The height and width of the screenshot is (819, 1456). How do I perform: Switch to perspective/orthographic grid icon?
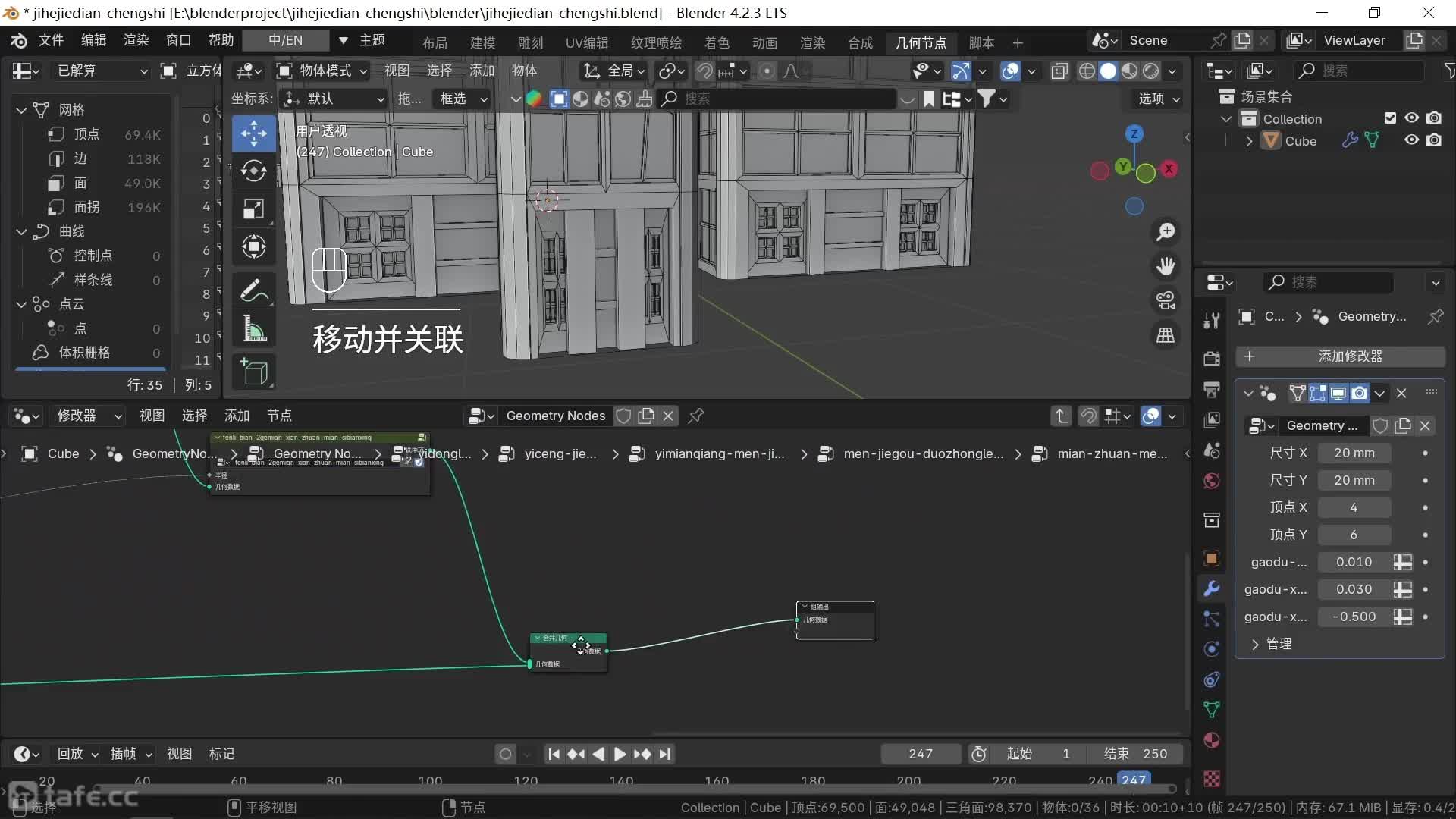click(1166, 335)
